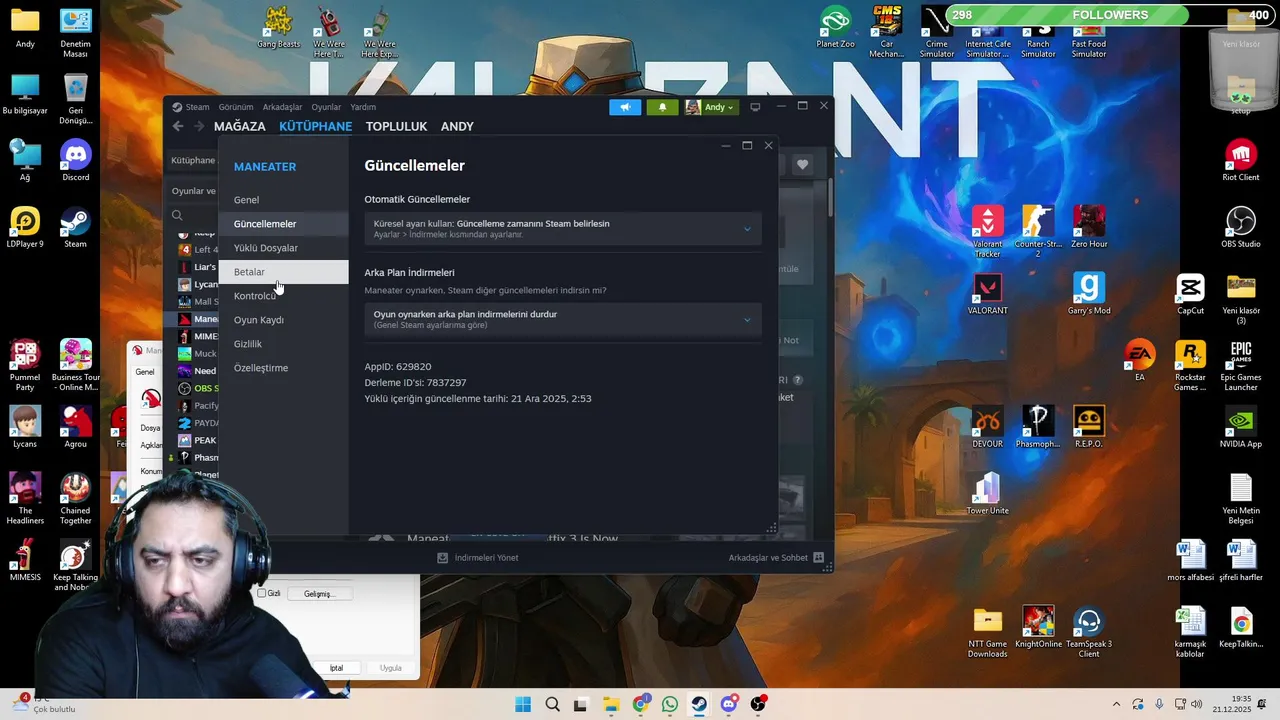Click the favorite heart icon in Steam
1280x720 pixels.
click(x=802, y=165)
